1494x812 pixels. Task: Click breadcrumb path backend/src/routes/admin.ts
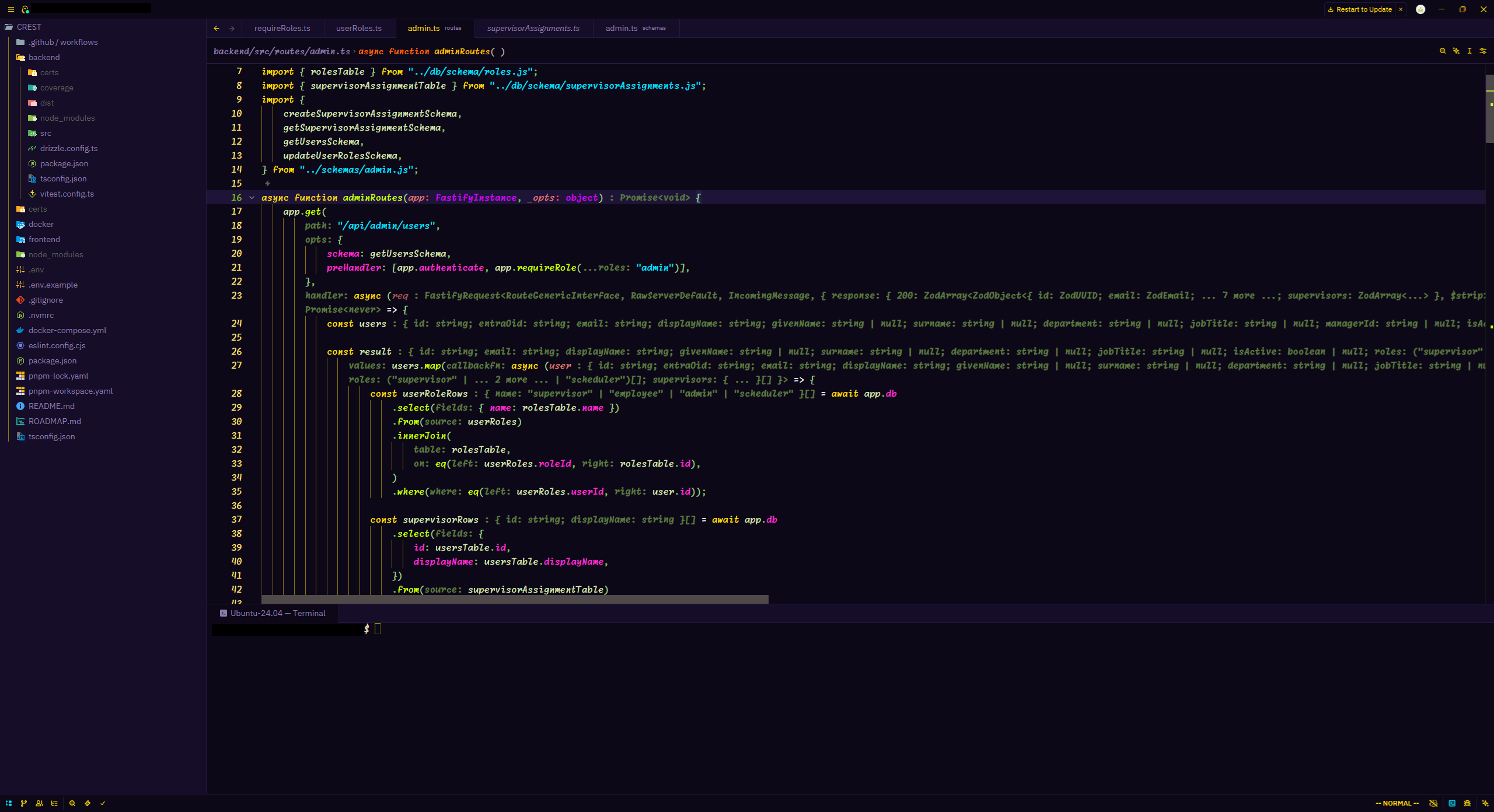tap(282, 51)
